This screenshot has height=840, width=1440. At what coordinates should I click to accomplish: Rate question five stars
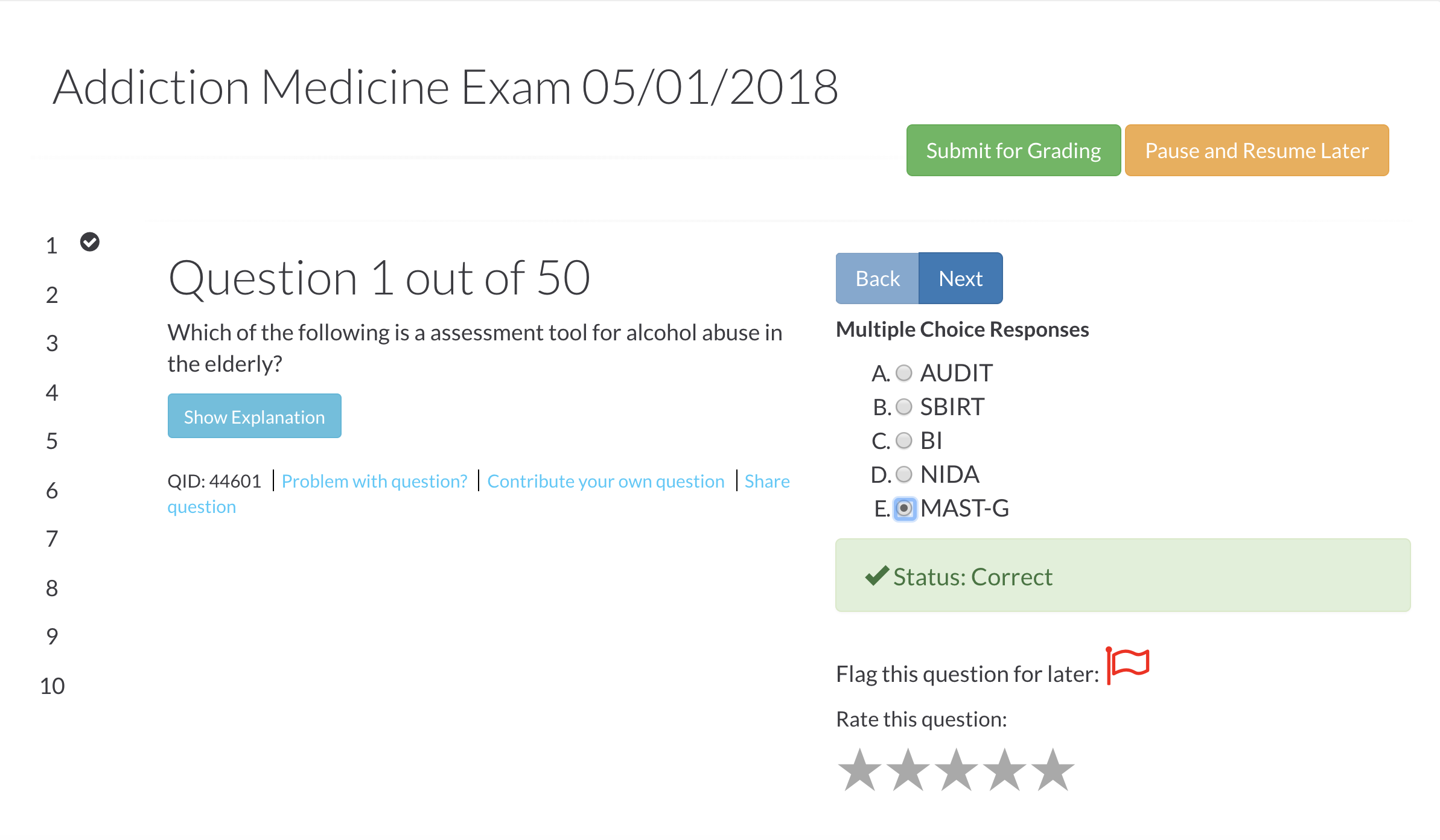(x=1053, y=770)
